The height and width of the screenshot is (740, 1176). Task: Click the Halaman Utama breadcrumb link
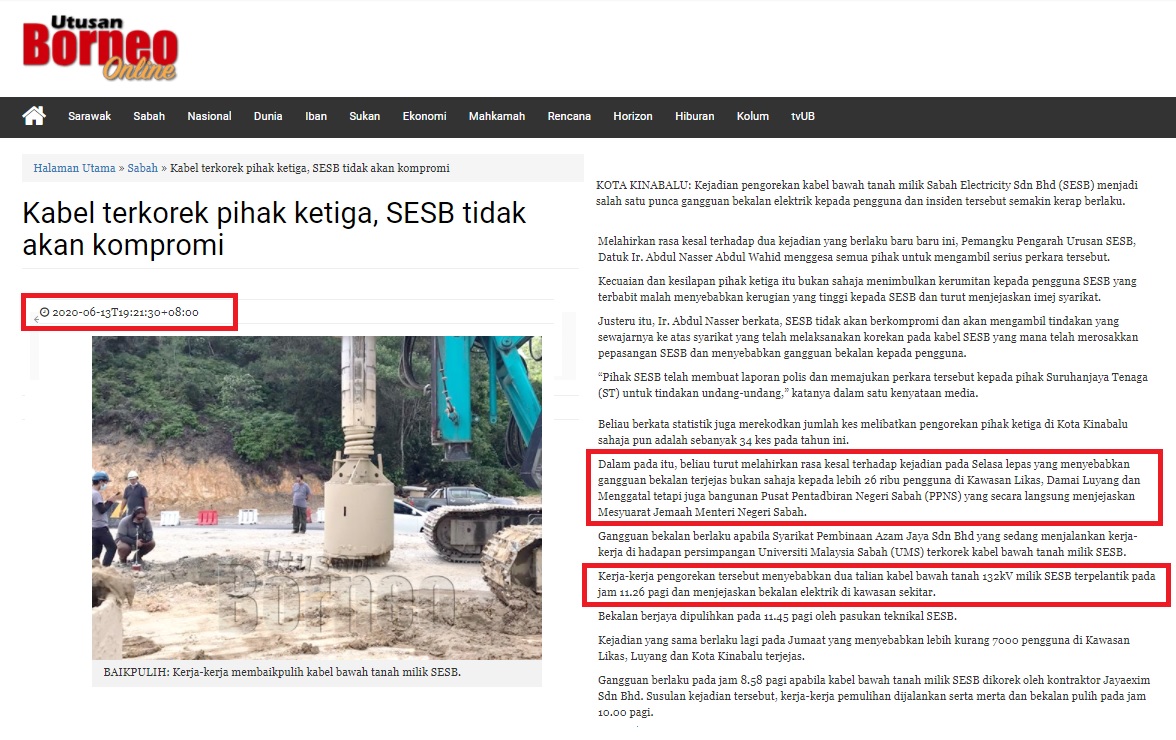coord(74,168)
